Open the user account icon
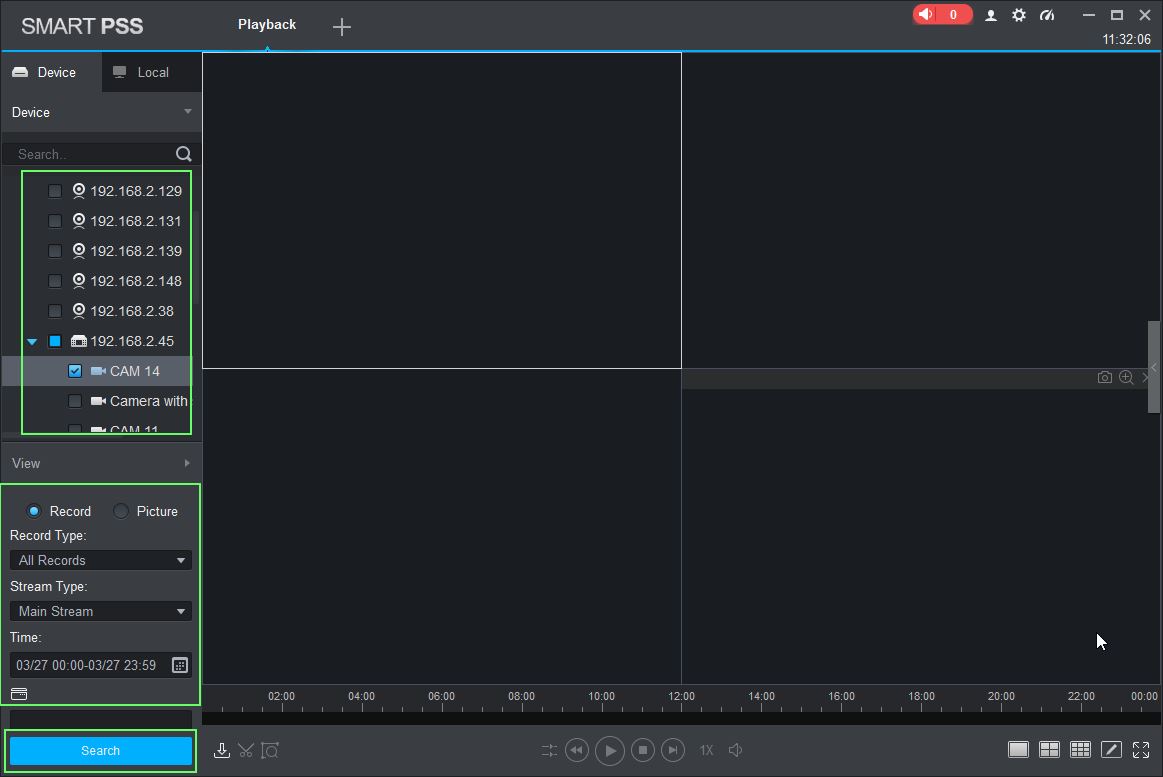1163x777 pixels. tap(991, 15)
